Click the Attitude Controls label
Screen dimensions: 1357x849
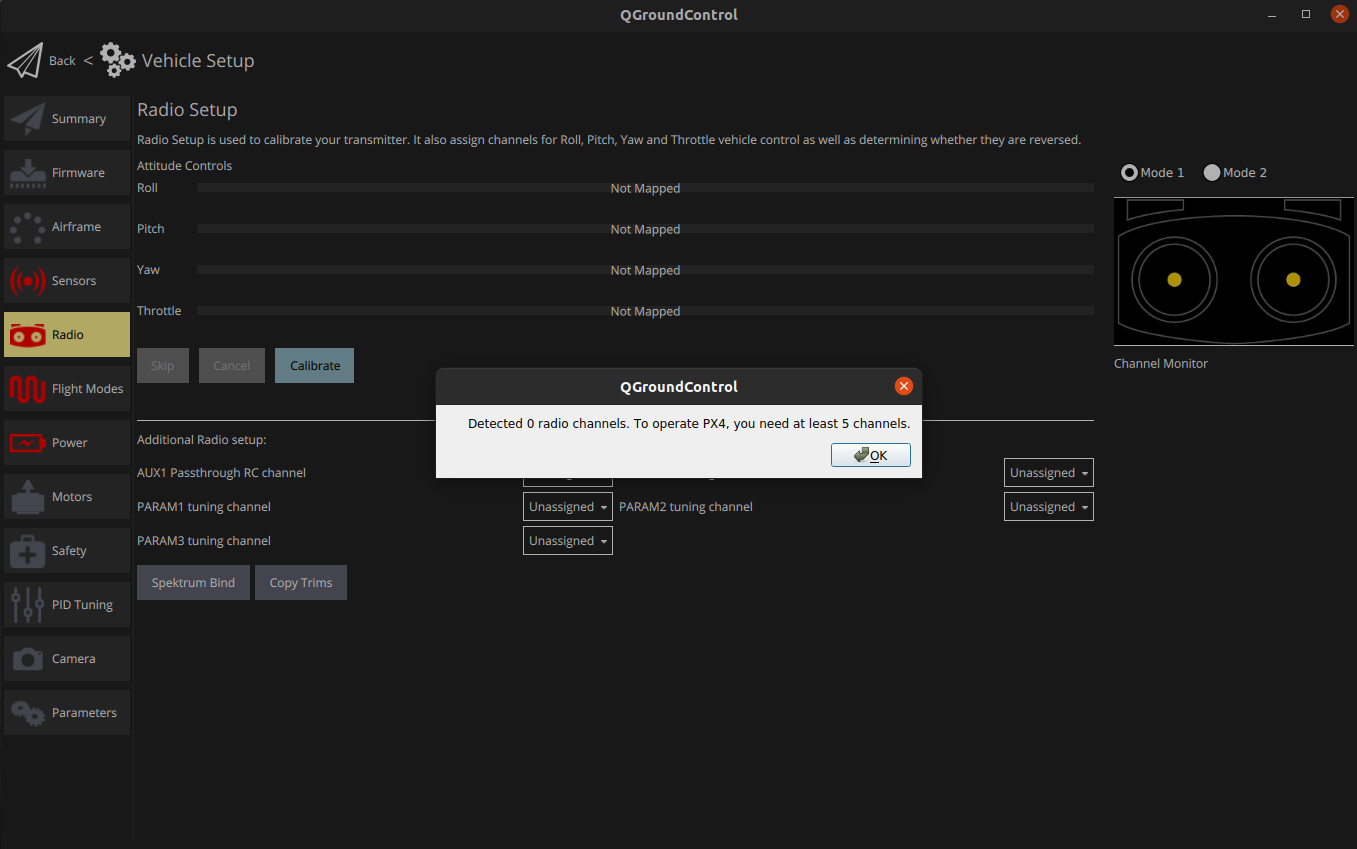pyautogui.click(x=184, y=166)
